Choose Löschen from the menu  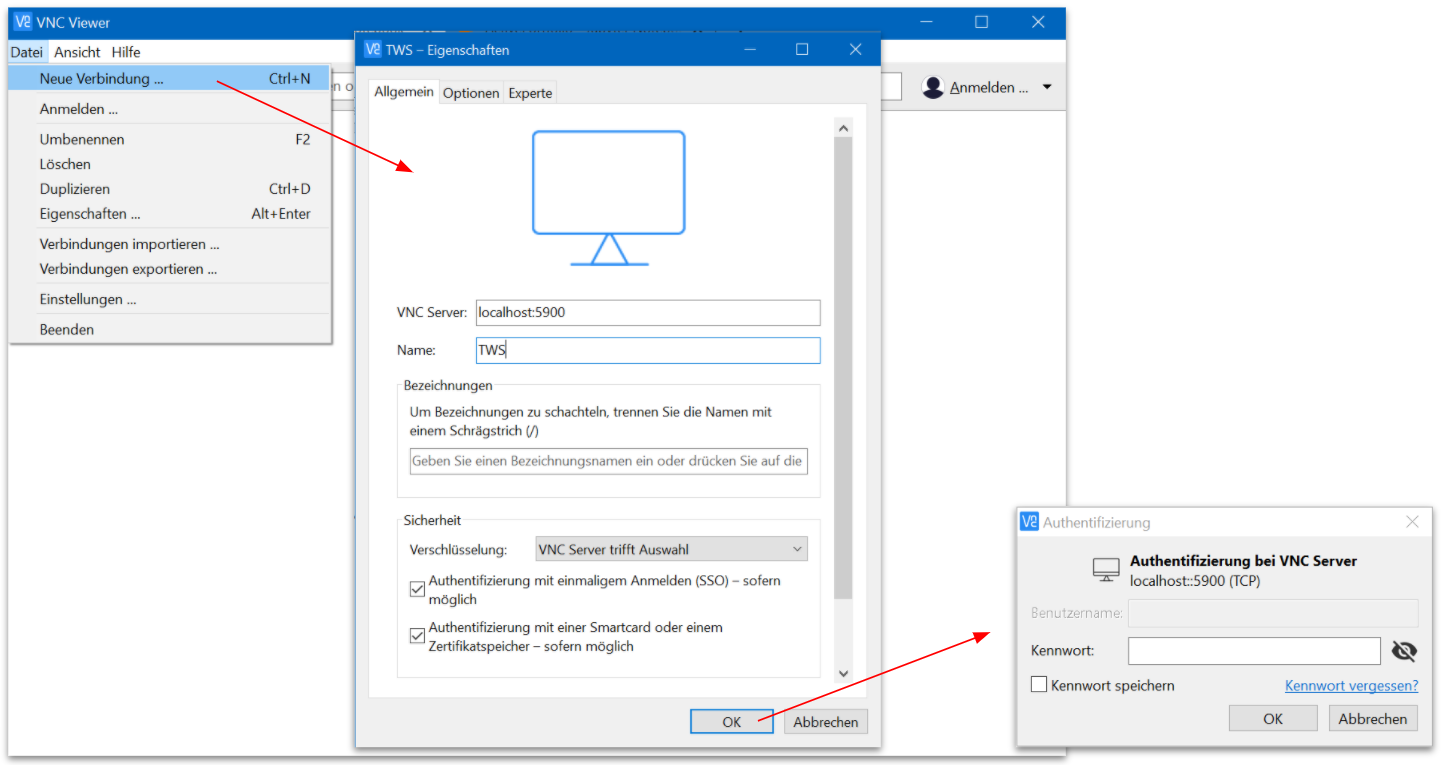[x=169, y=164]
